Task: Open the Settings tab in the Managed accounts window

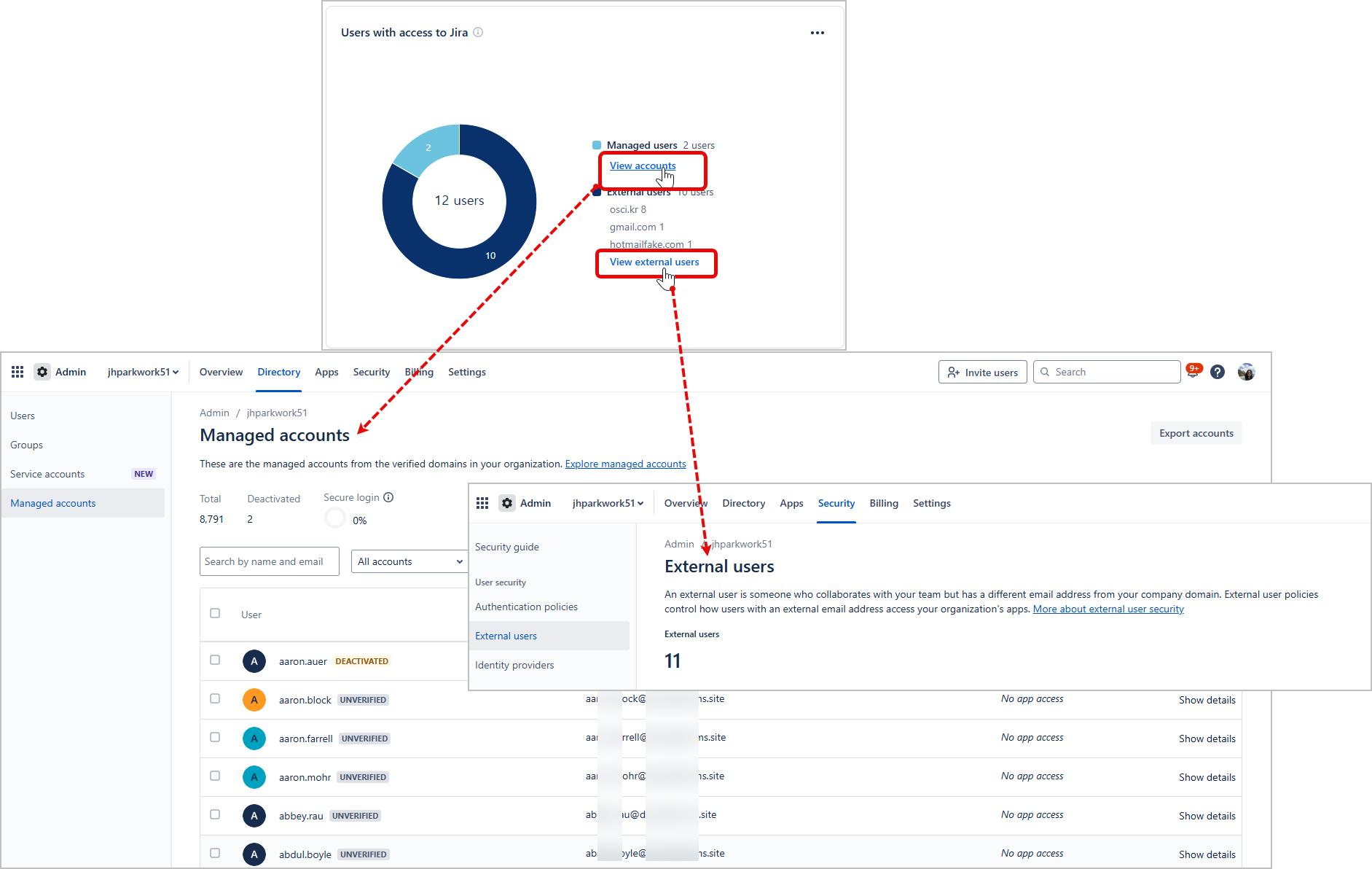Action: [x=467, y=372]
